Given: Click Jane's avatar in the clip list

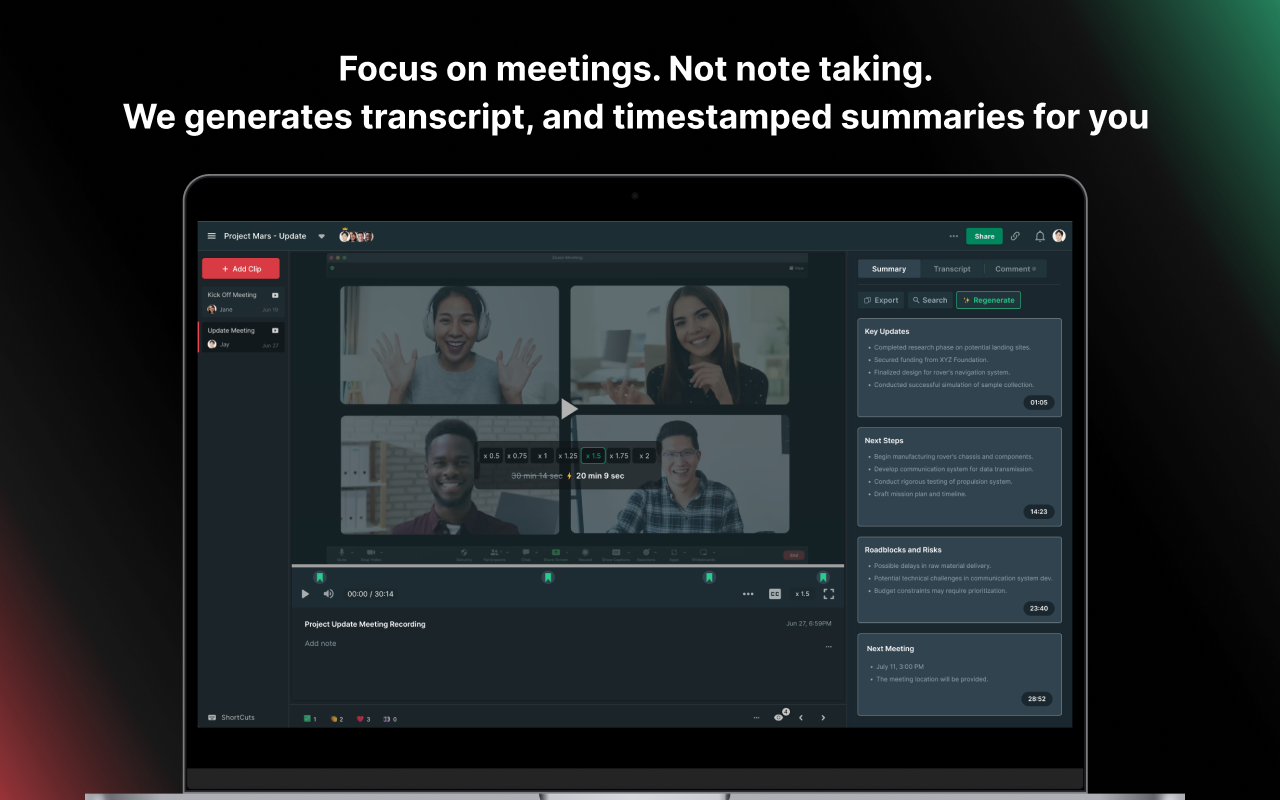Looking at the screenshot, I should [212, 310].
